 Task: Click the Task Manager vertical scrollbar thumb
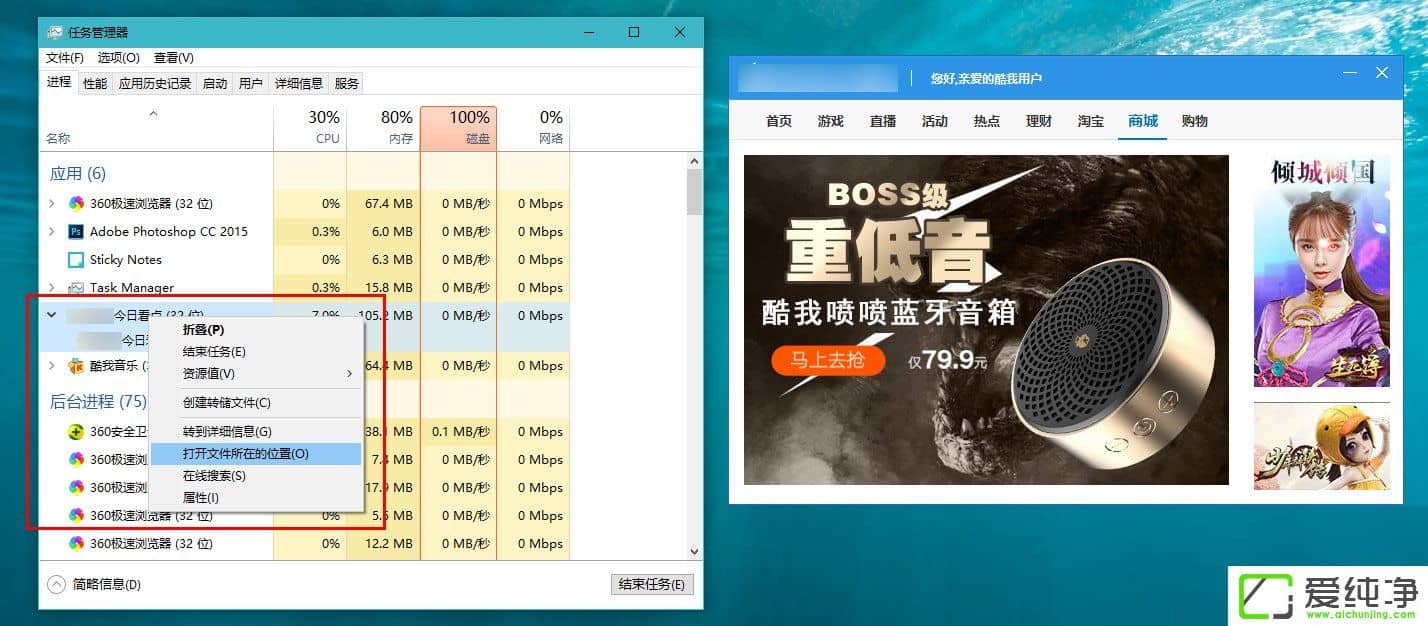[x=695, y=192]
